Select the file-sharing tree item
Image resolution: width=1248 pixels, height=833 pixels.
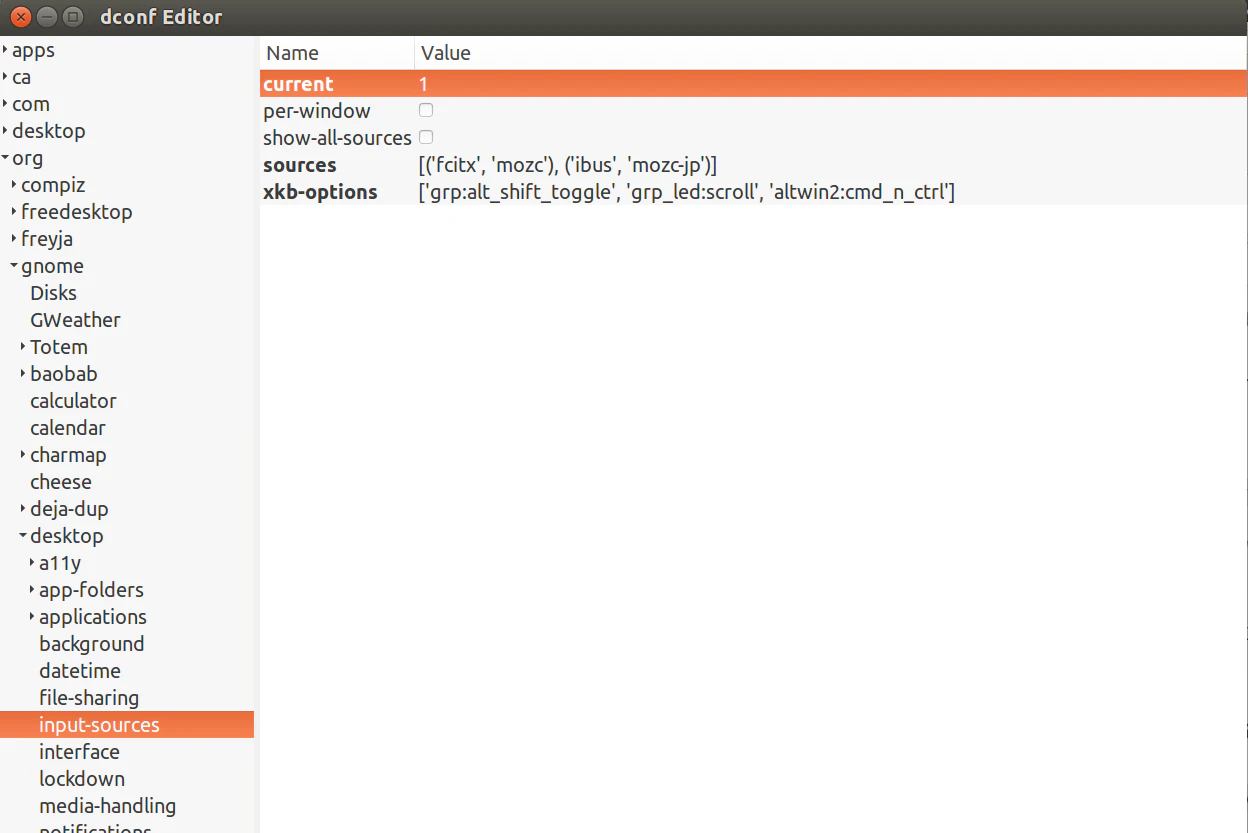[x=89, y=698]
